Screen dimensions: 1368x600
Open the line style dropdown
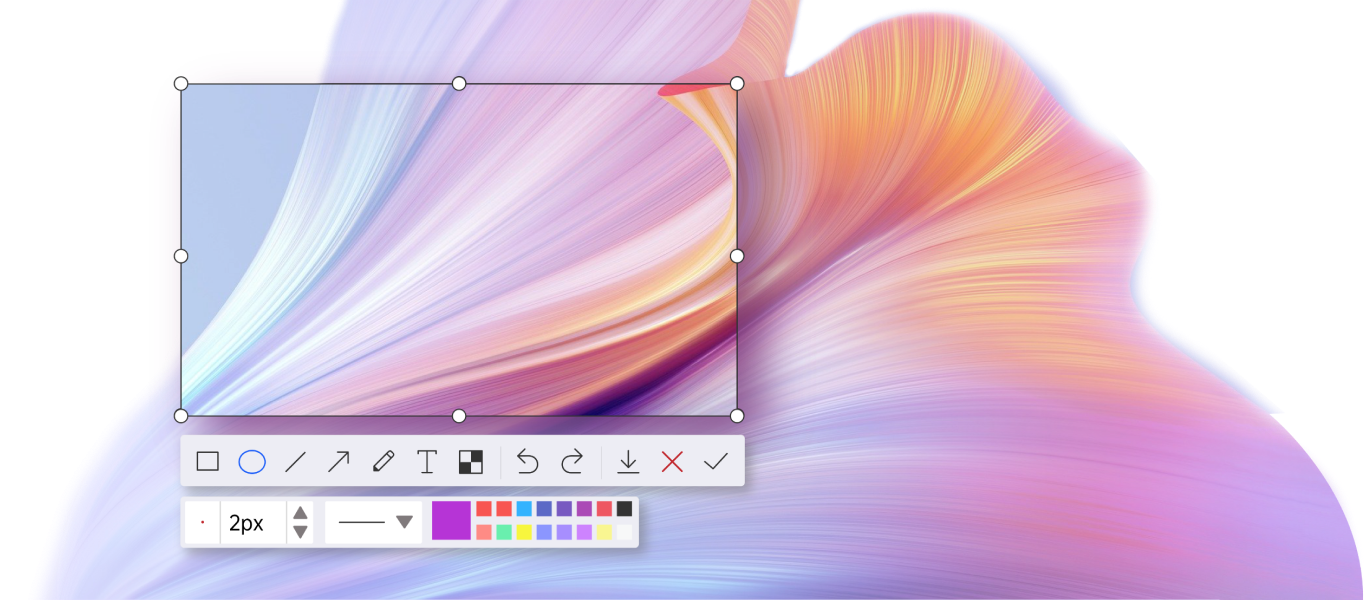point(404,522)
